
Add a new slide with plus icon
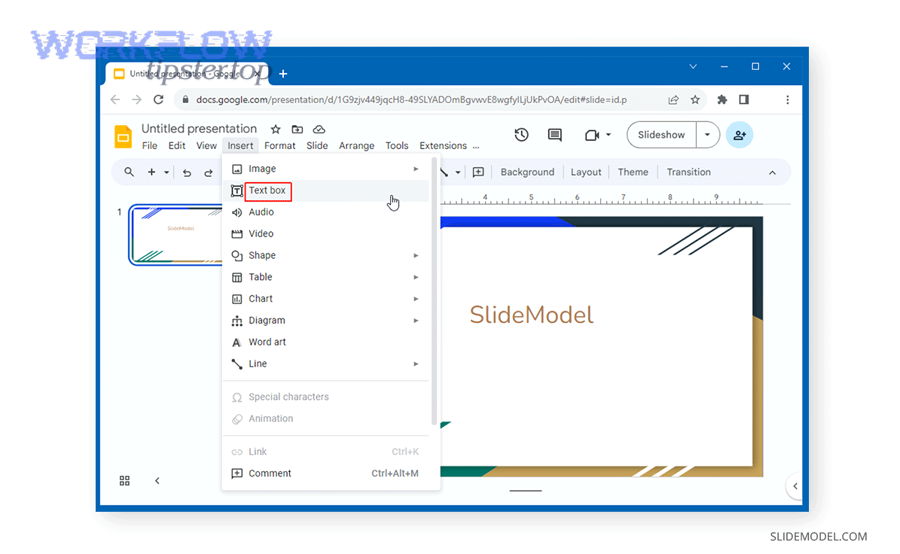pyautogui.click(x=152, y=172)
